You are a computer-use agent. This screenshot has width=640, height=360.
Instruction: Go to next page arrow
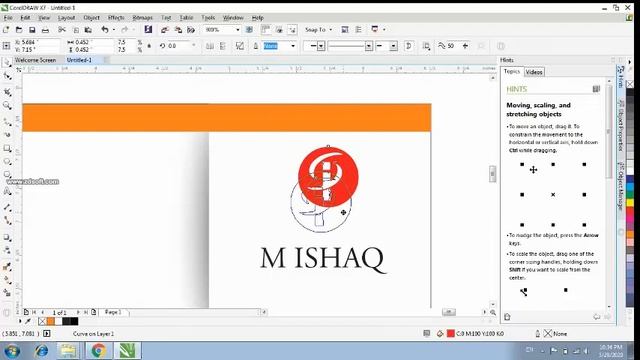(78, 312)
